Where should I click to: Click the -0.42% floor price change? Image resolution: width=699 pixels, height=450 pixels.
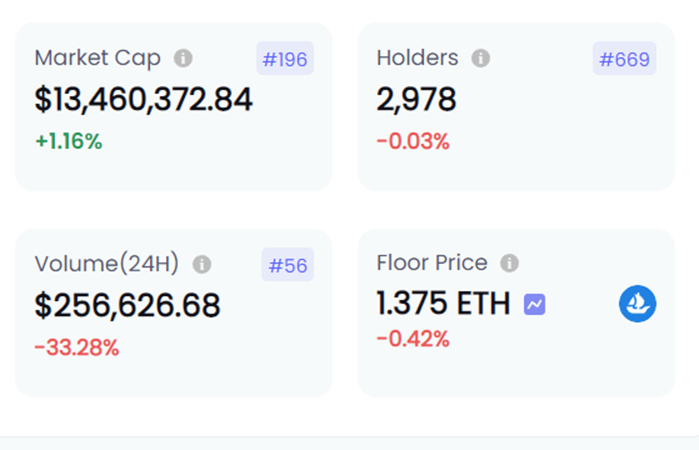point(413,339)
